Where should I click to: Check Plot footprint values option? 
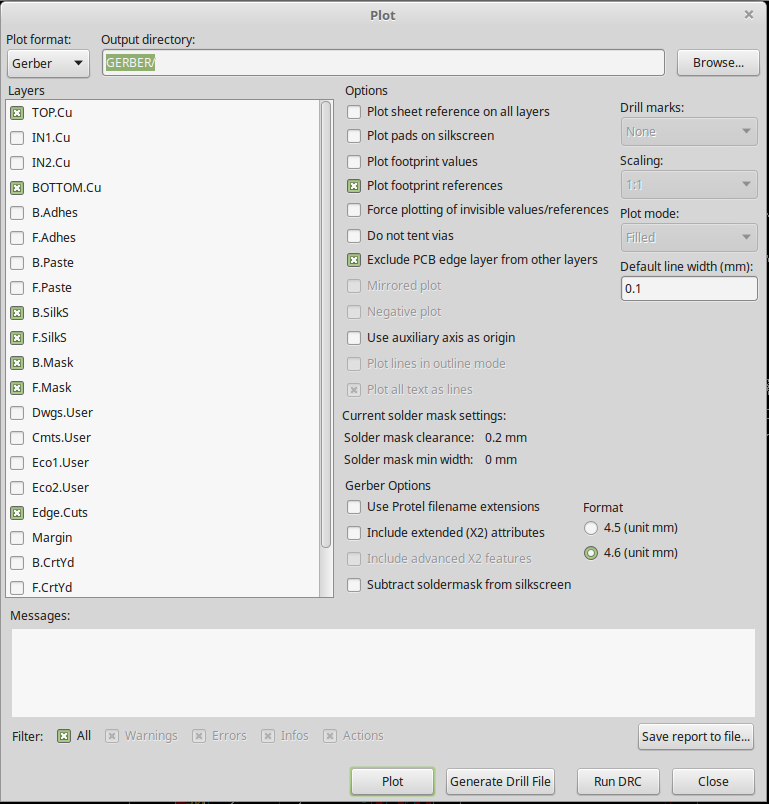coord(354,162)
